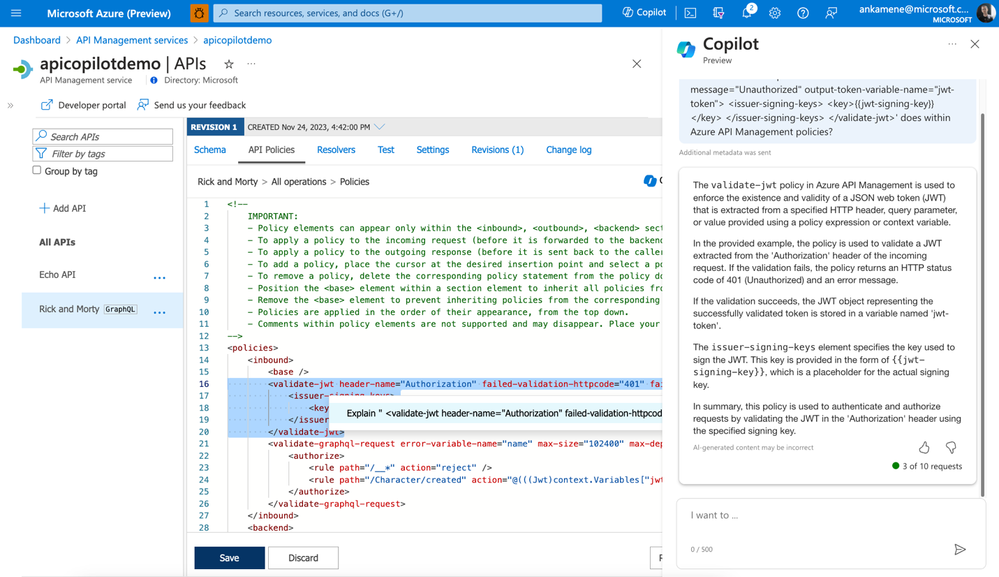Go to Dashboard breadcrumb
Viewport: 999px width, 577px height.
point(37,40)
